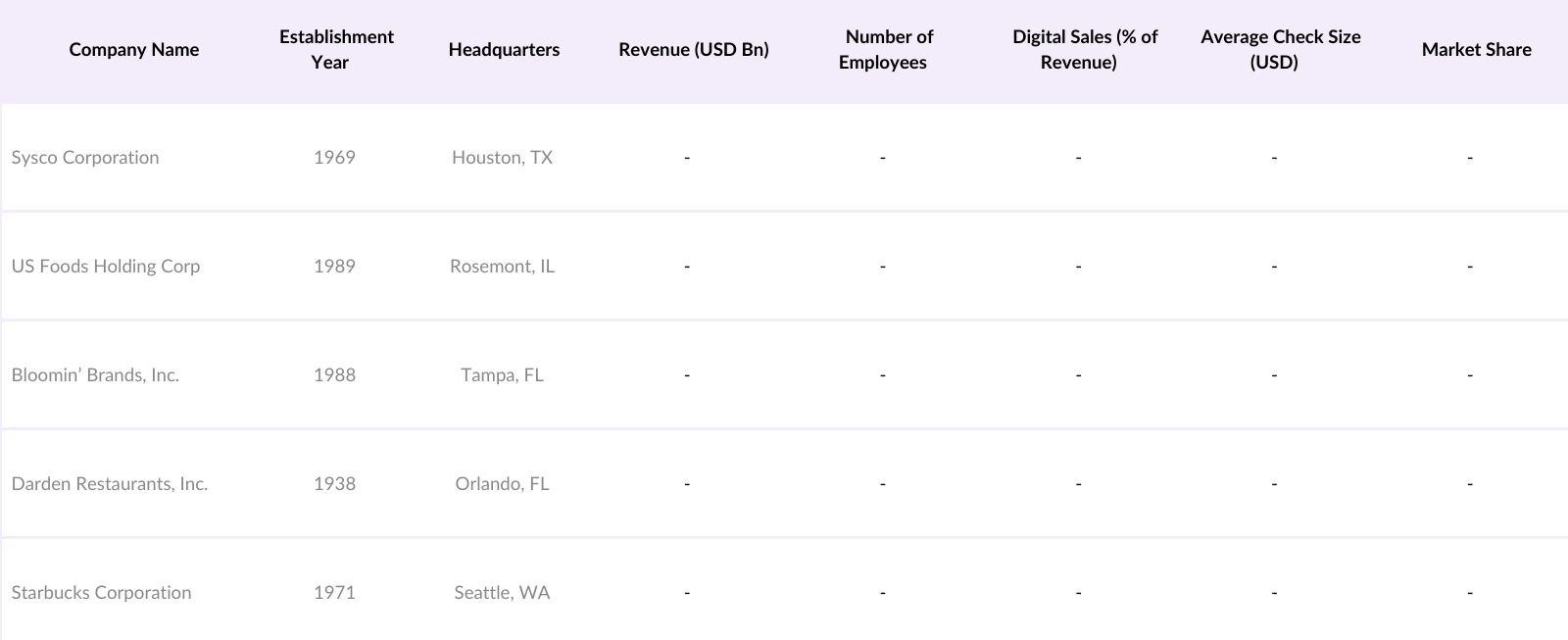Image resolution: width=1568 pixels, height=640 pixels.
Task: Open the Starbucks Corporation entry
Action: [x=101, y=593]
